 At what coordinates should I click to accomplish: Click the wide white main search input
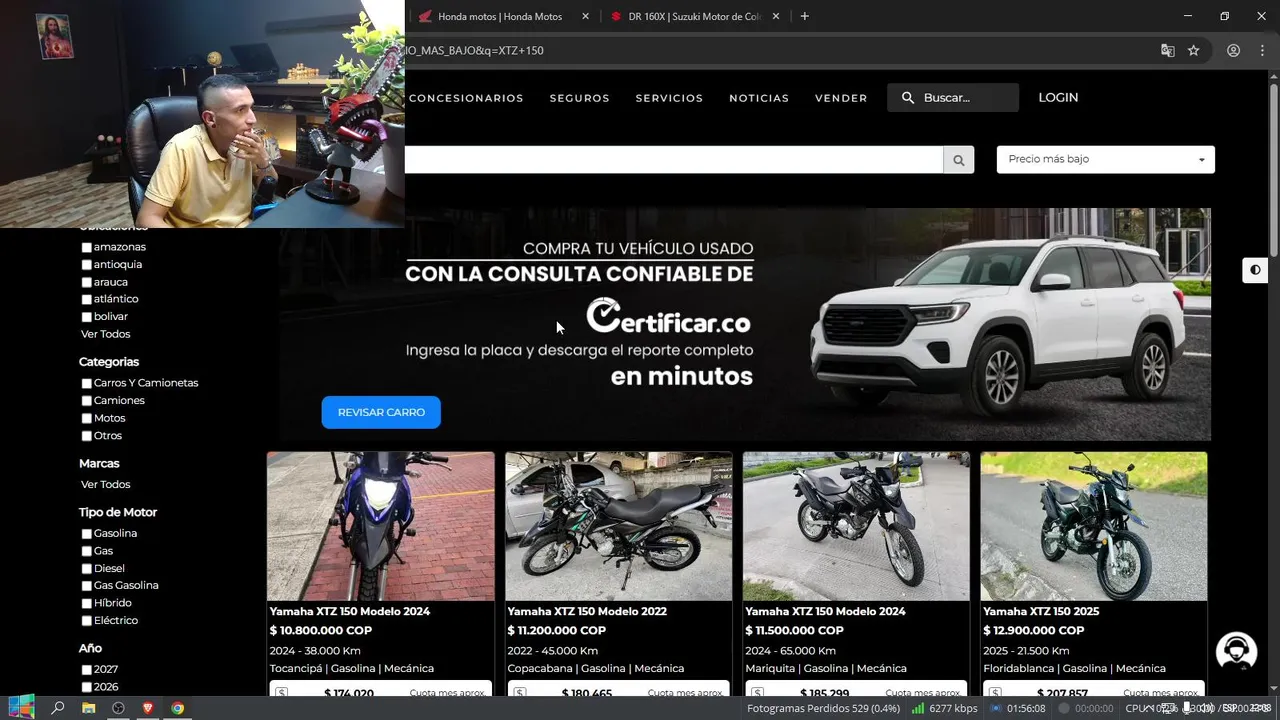674,160
